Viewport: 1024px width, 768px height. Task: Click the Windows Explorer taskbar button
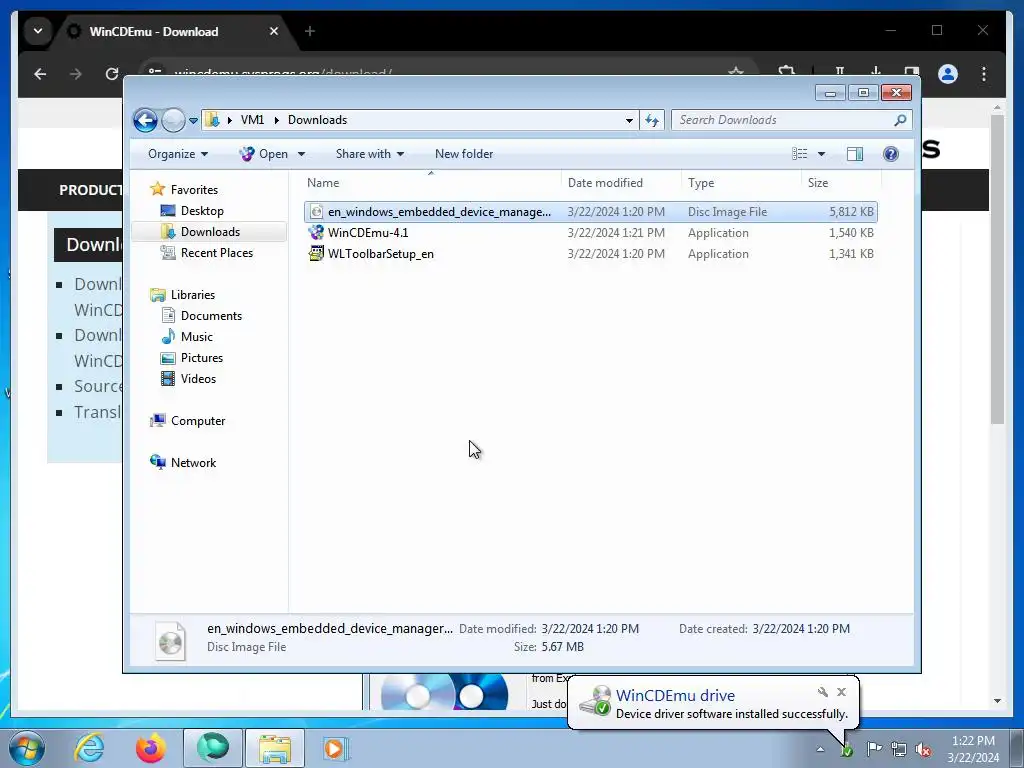tap(275, 748)
